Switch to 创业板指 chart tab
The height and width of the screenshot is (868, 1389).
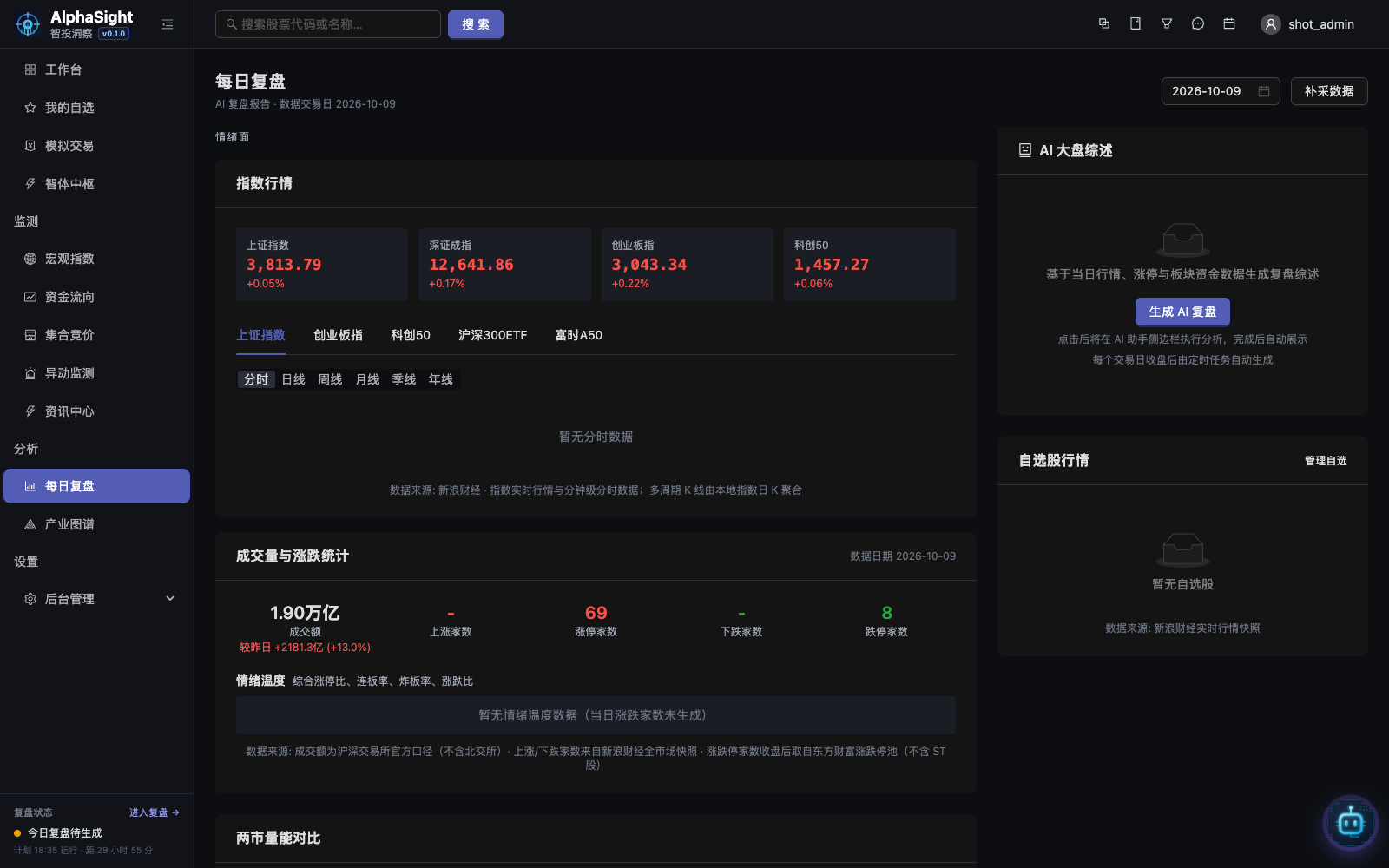click(x=338, y=335)
